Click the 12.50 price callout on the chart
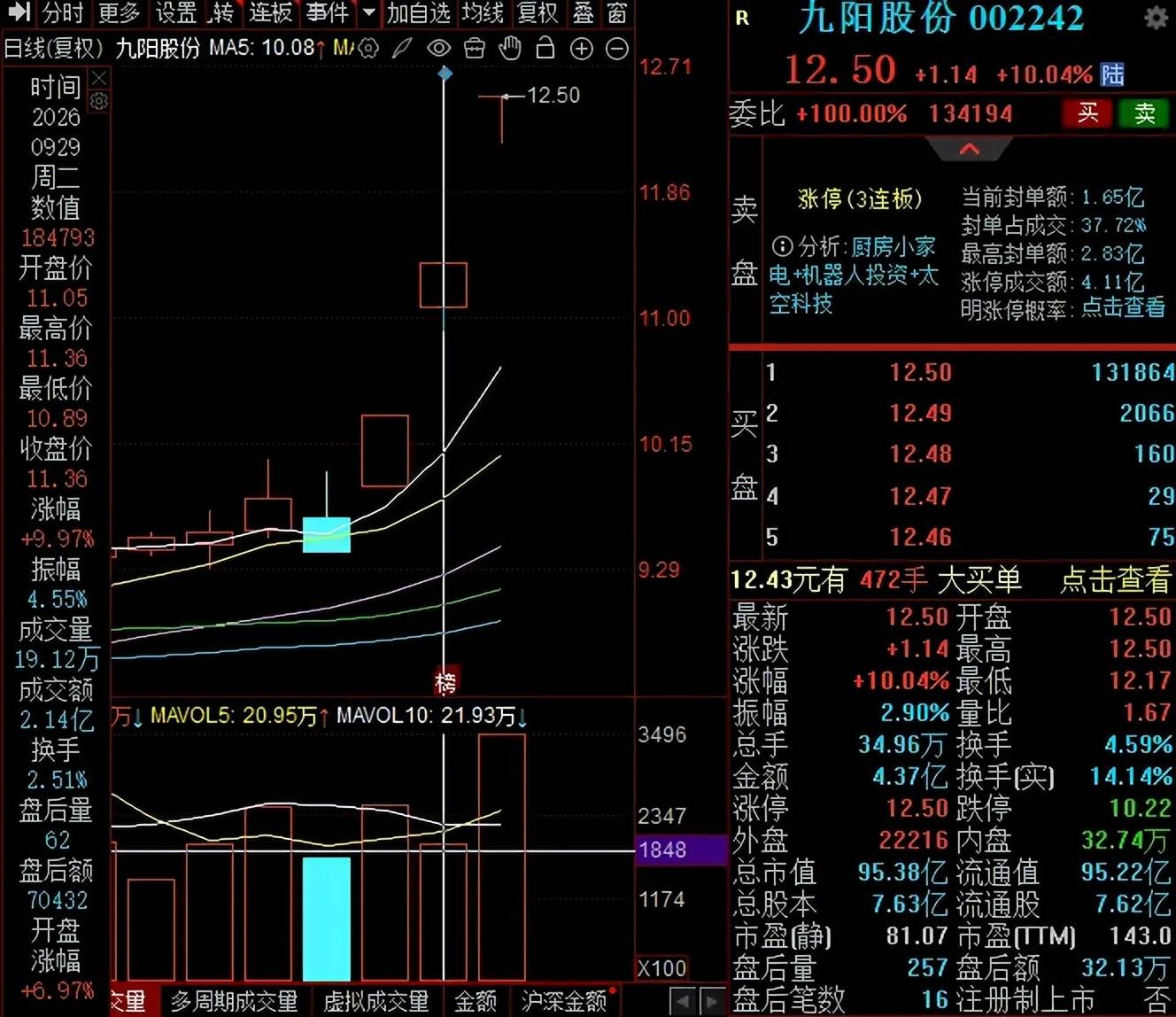Image resolution: width=1176 pixels, height=1017 pixels. [553, 95]
